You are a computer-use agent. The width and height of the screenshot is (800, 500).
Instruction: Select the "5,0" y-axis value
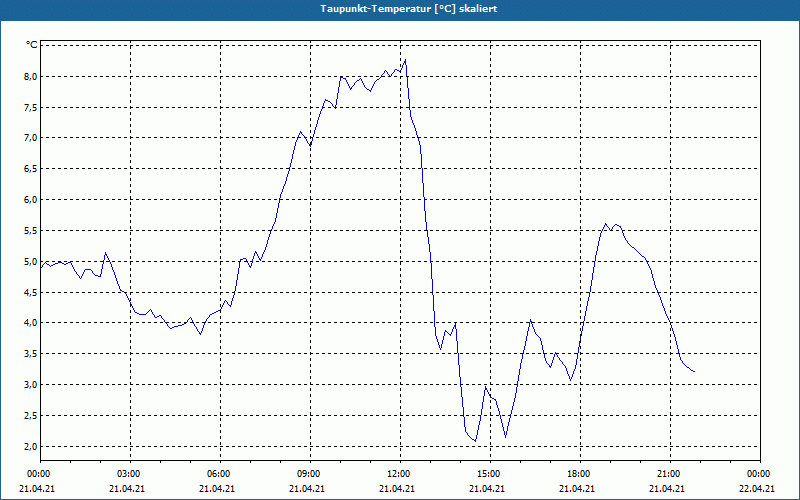[31, 262]
